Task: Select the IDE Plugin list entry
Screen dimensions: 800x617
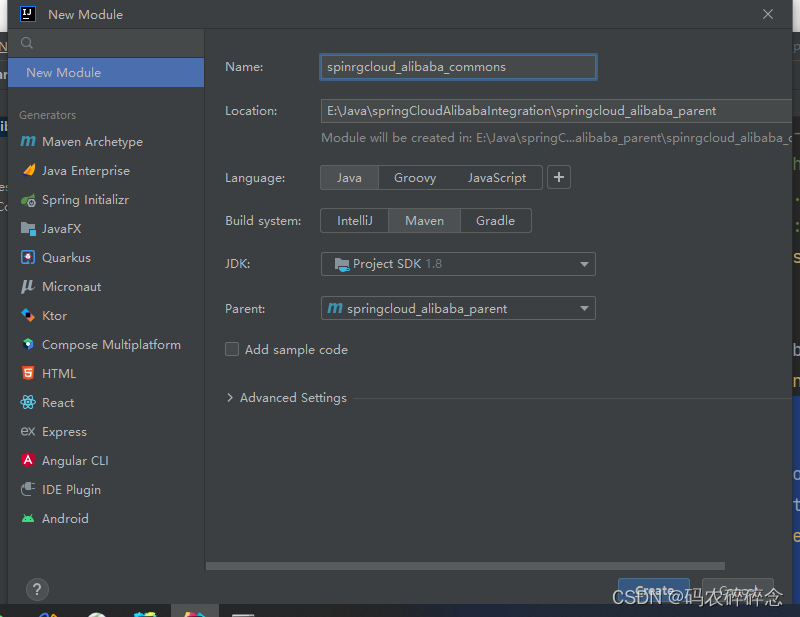Action: (106, 489)
